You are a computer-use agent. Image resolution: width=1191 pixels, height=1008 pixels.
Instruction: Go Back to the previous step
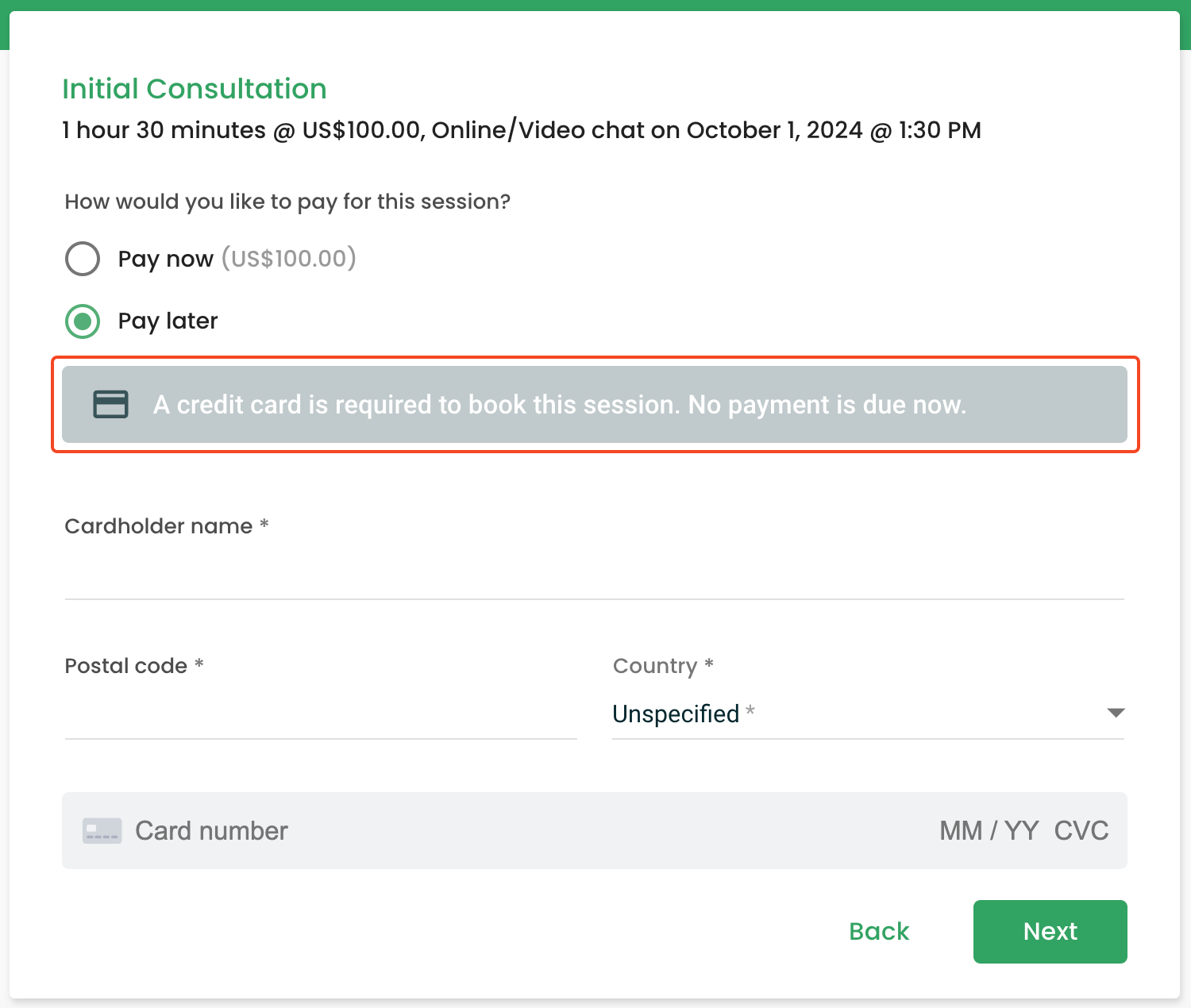(x=878, y=931)
